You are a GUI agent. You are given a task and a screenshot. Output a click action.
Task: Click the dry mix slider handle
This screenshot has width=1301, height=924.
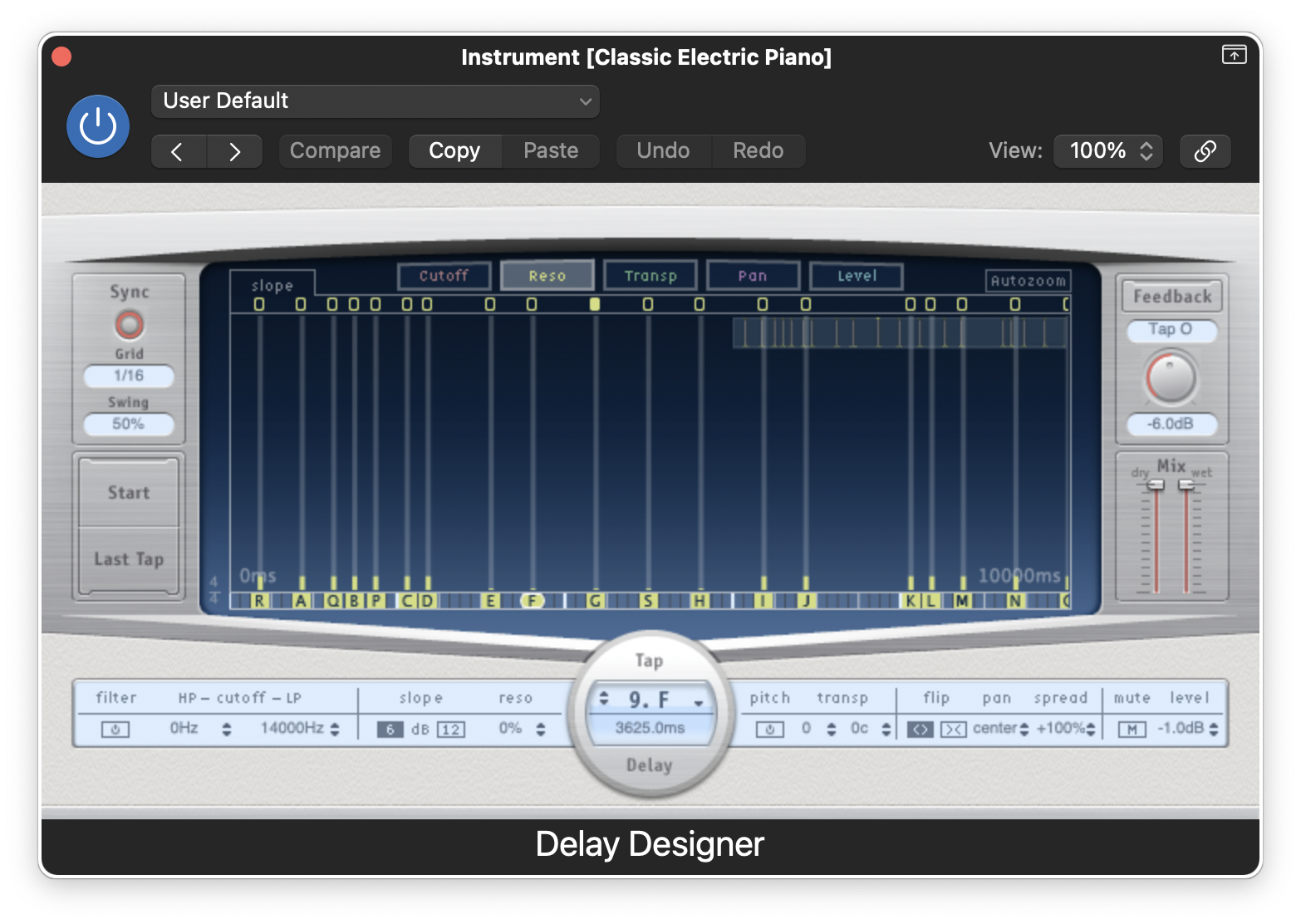pos(1155,484)
